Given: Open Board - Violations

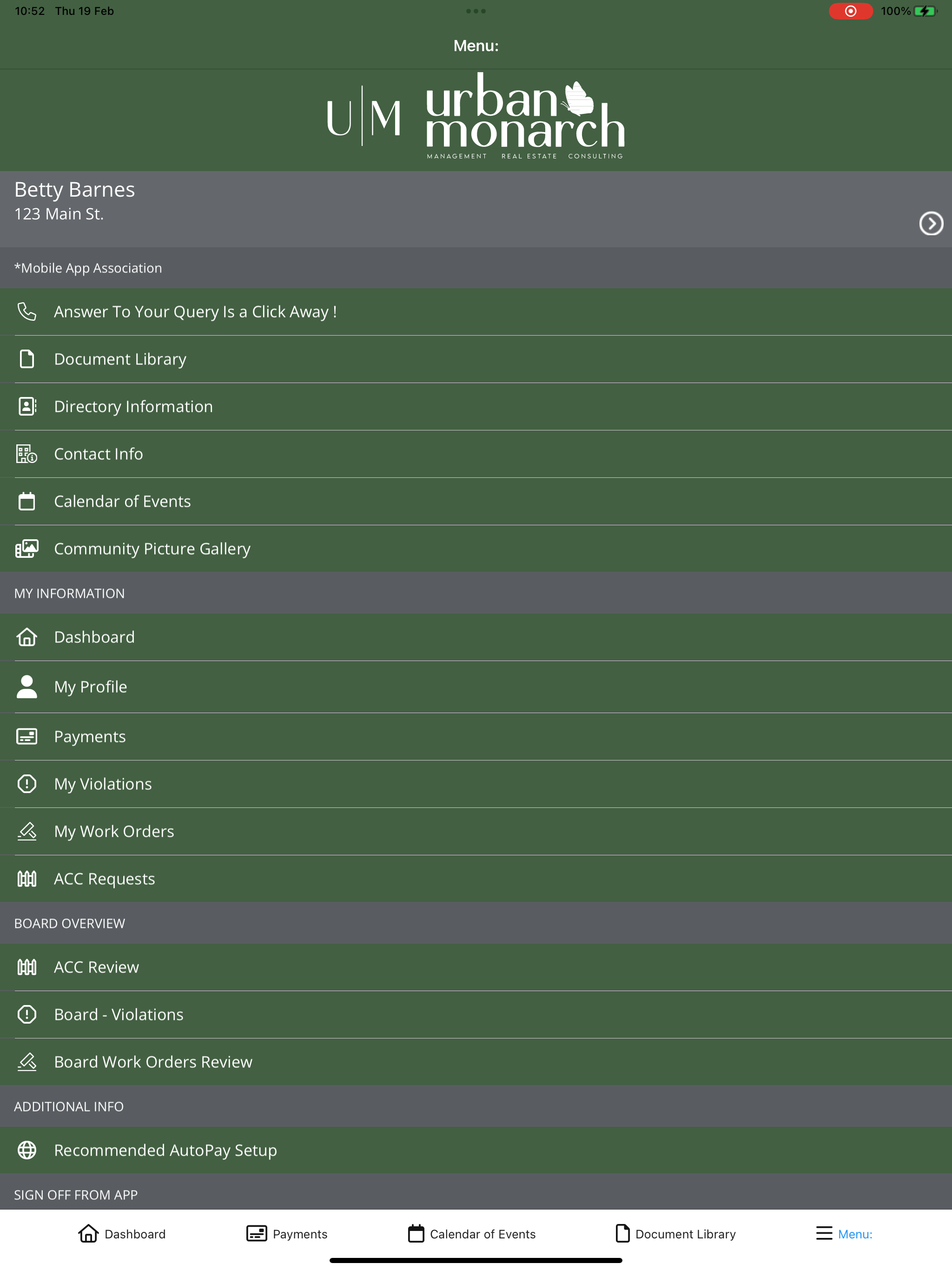Looking at the screenshot, I should click(x=476, y=1014).
